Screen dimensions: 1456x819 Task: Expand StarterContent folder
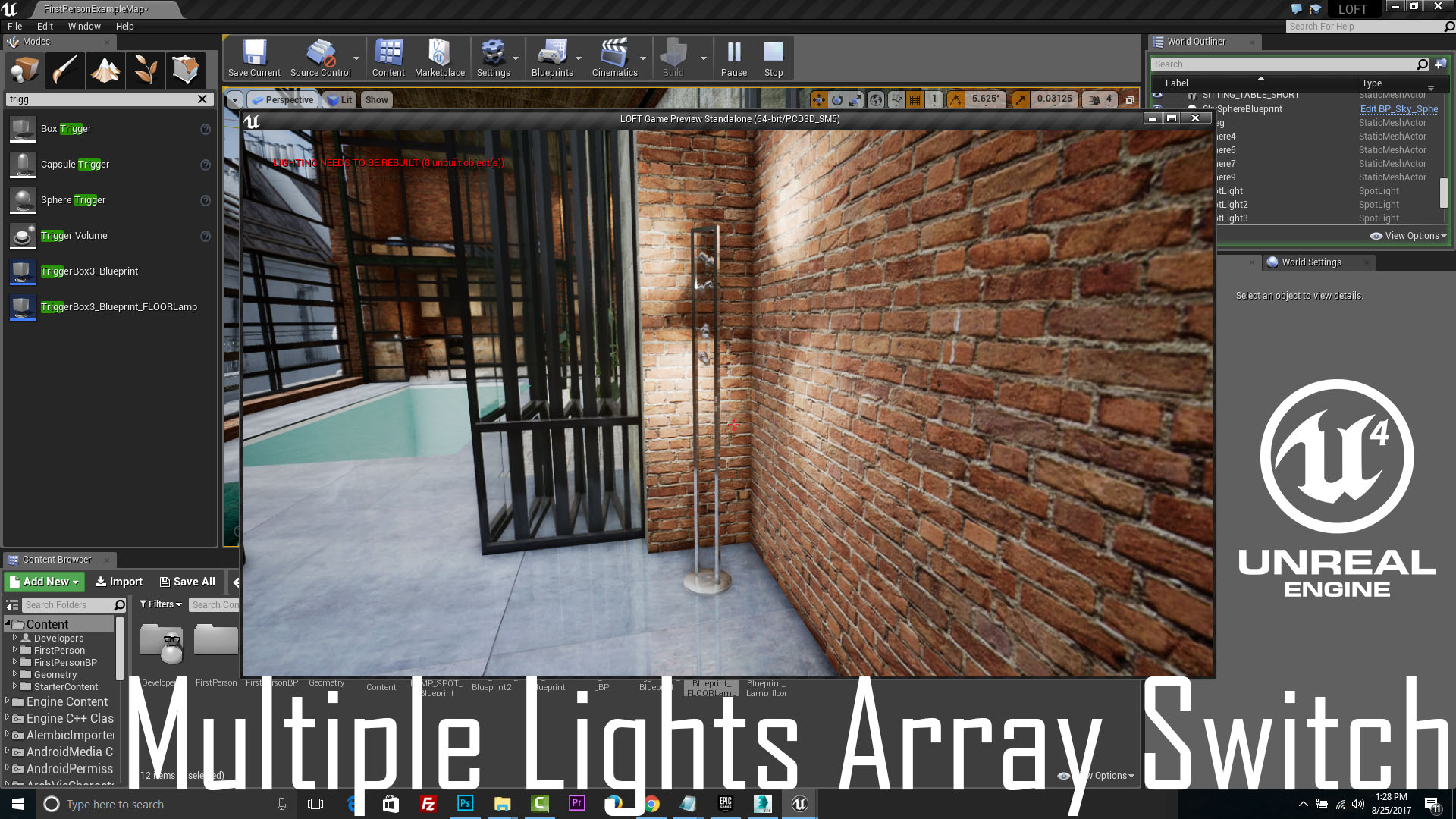tap(14, 686)
